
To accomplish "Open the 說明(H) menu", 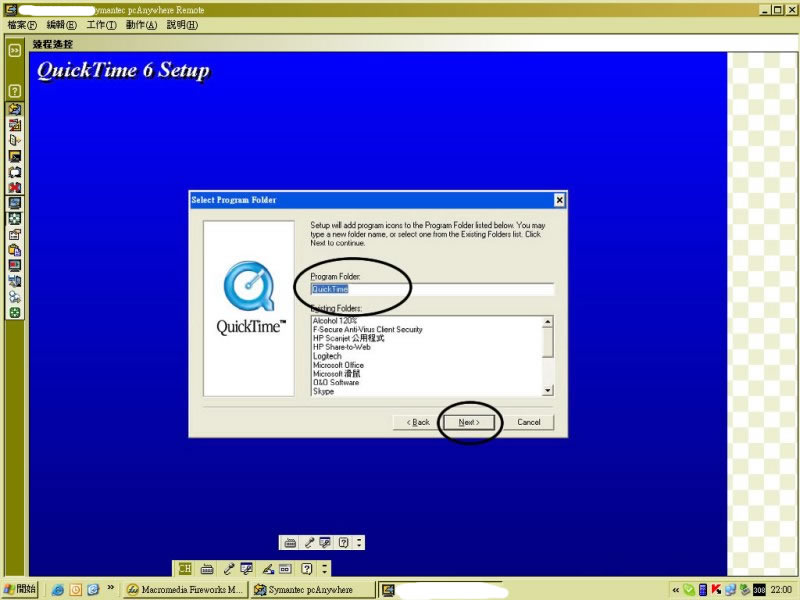I will [x=182, y=25].
